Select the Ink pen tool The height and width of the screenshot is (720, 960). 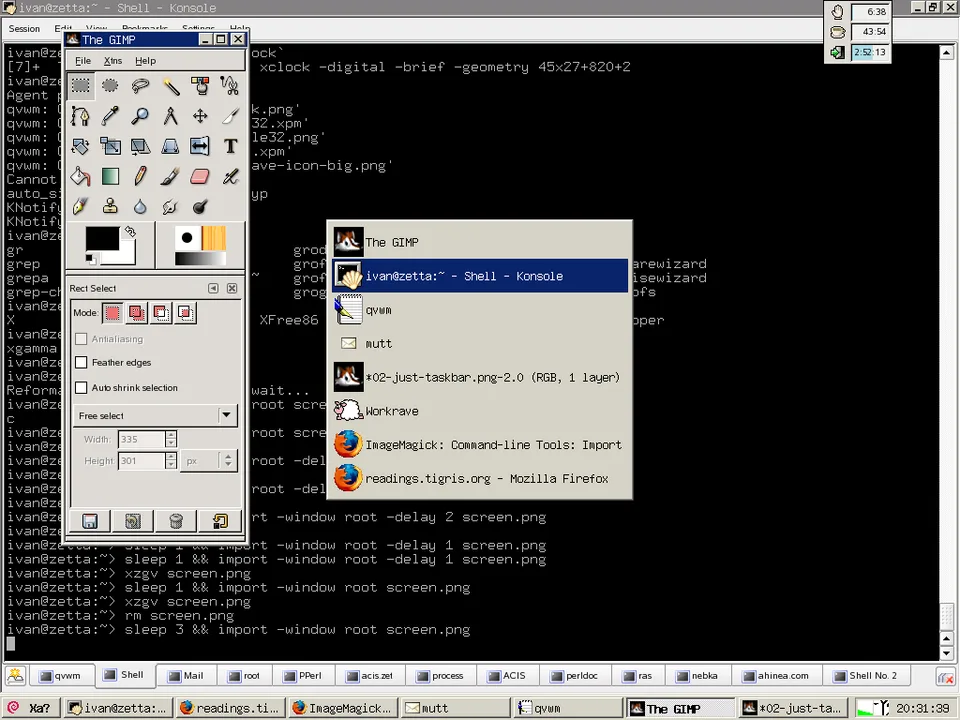(x=80, y=206)
